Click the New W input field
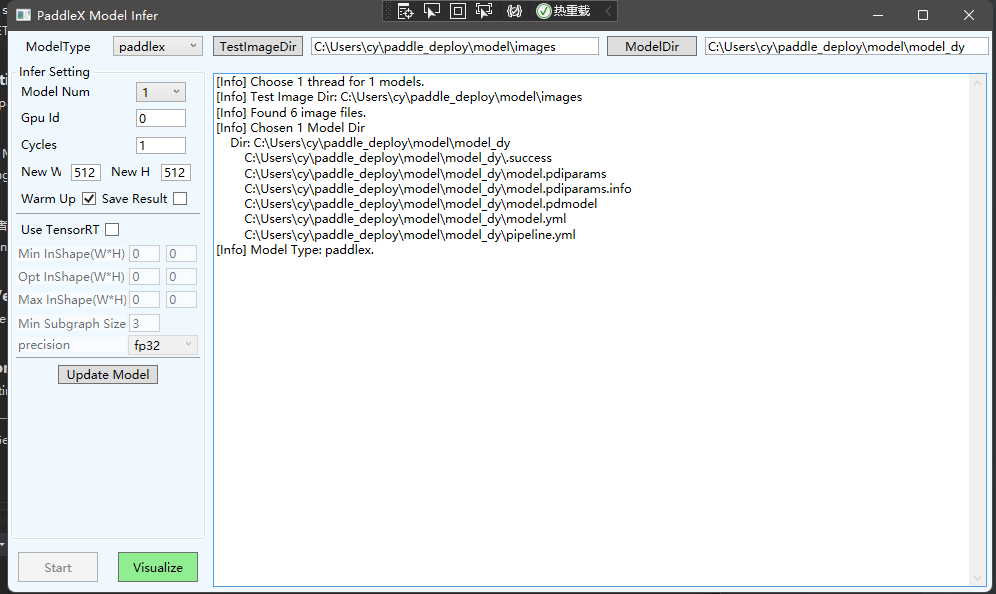Viewport: 996px width, 594px height. (86, 172)
